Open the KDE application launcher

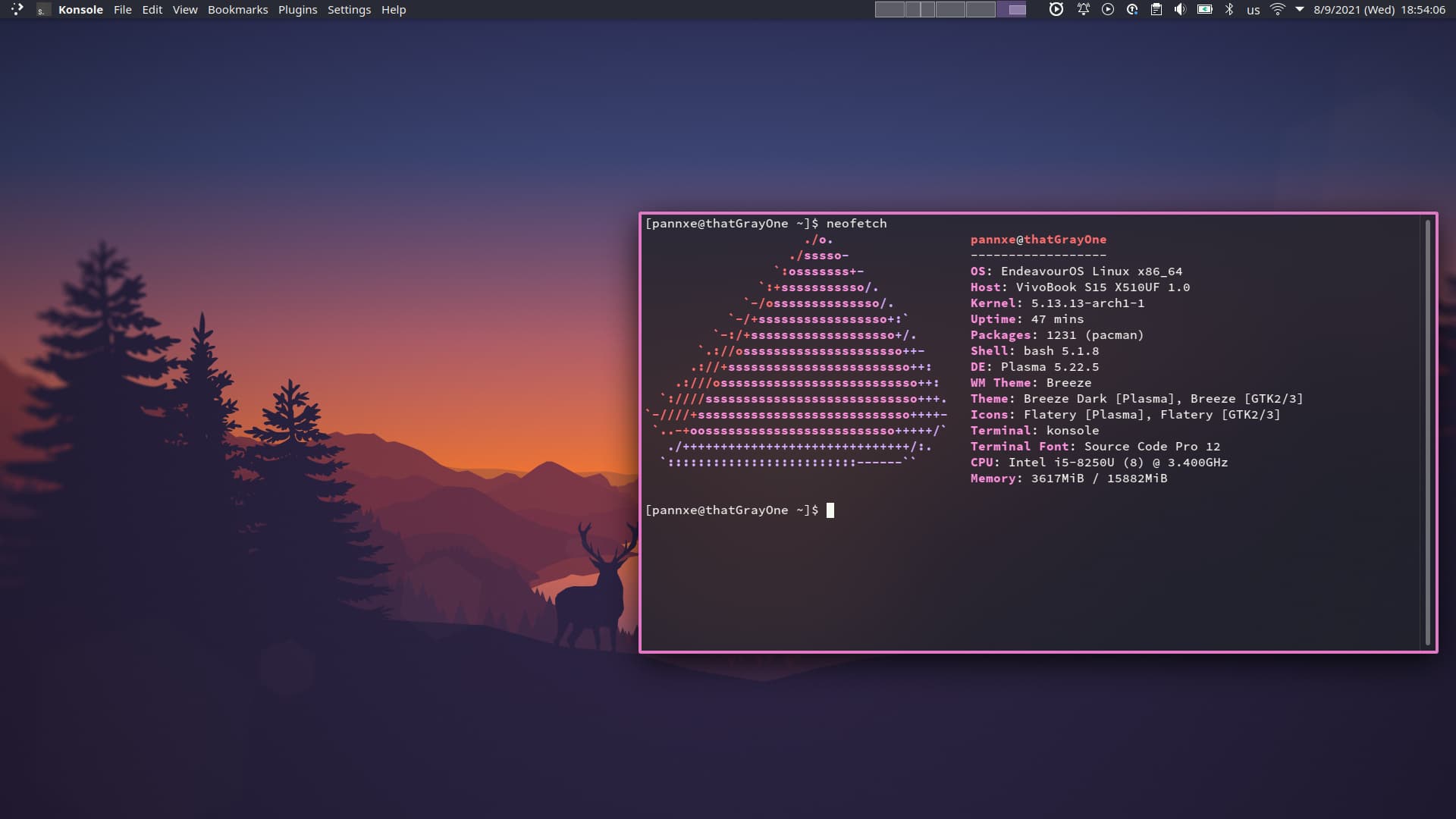[x=17, y=10]
